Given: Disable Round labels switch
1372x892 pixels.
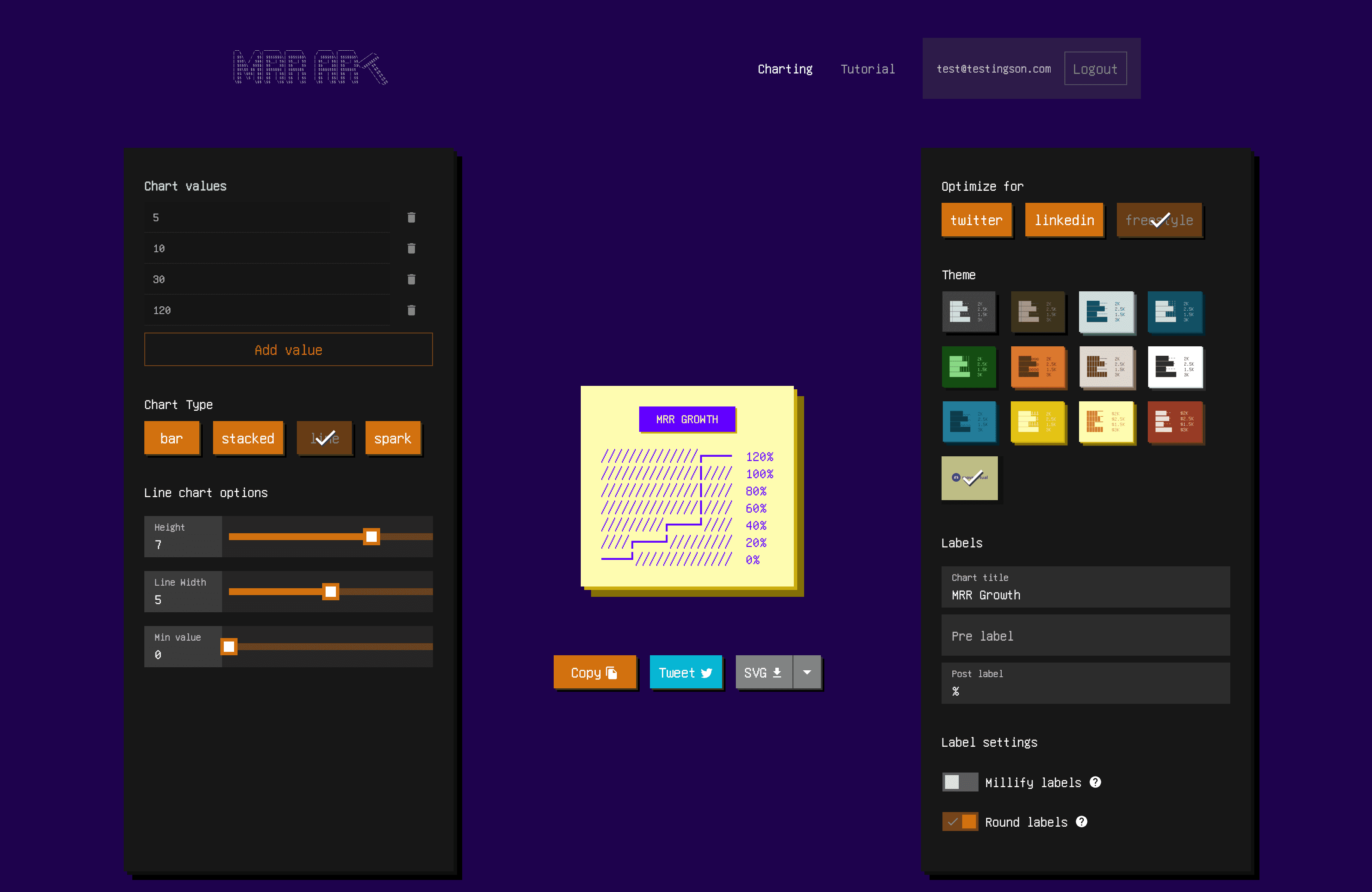Looking at the screenshot, I should (960, 822).
